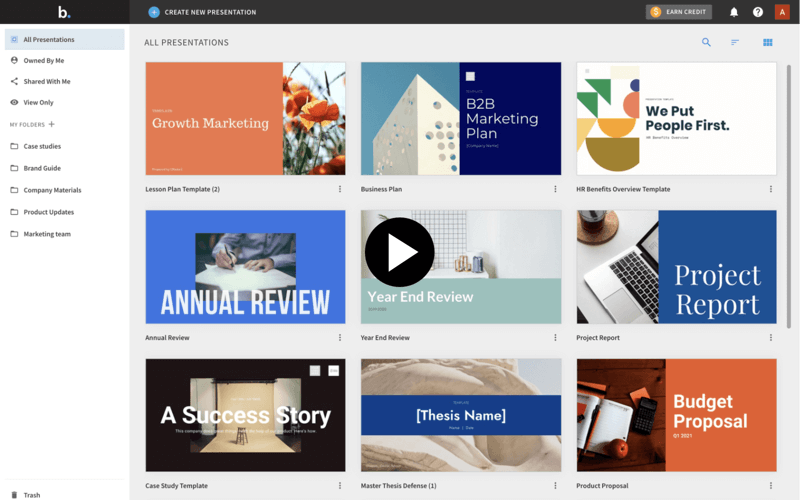Open options menu for Product Proposal
Screen dimensions: 800x500
click(x=770, y=486)
